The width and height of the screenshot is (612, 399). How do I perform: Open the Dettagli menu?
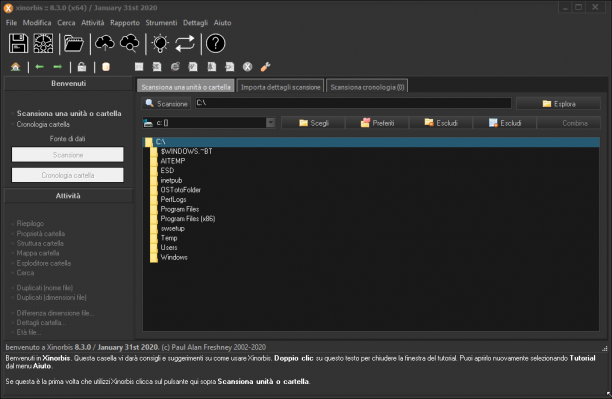(195, 23)
